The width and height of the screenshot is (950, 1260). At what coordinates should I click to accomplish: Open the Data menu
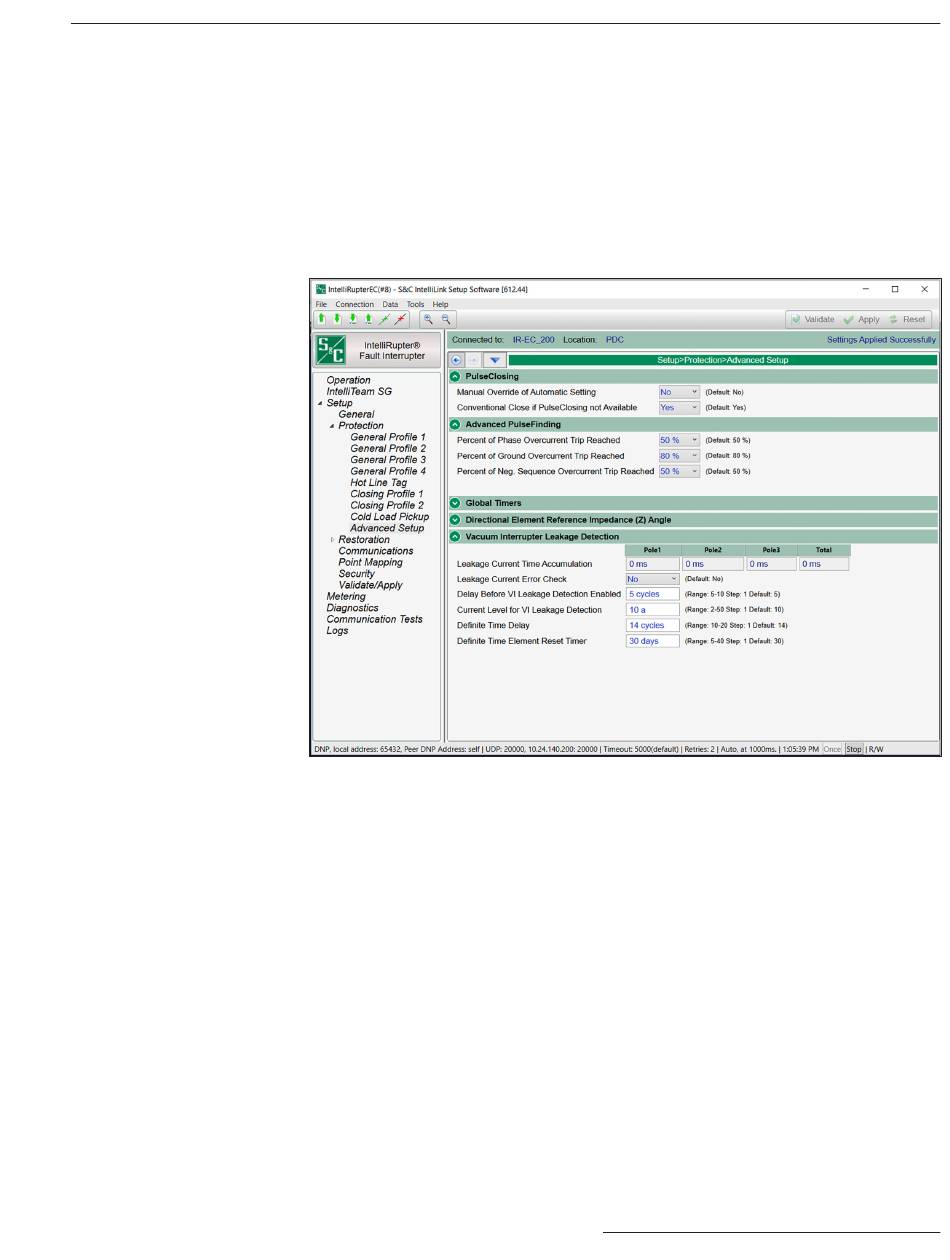390,304
